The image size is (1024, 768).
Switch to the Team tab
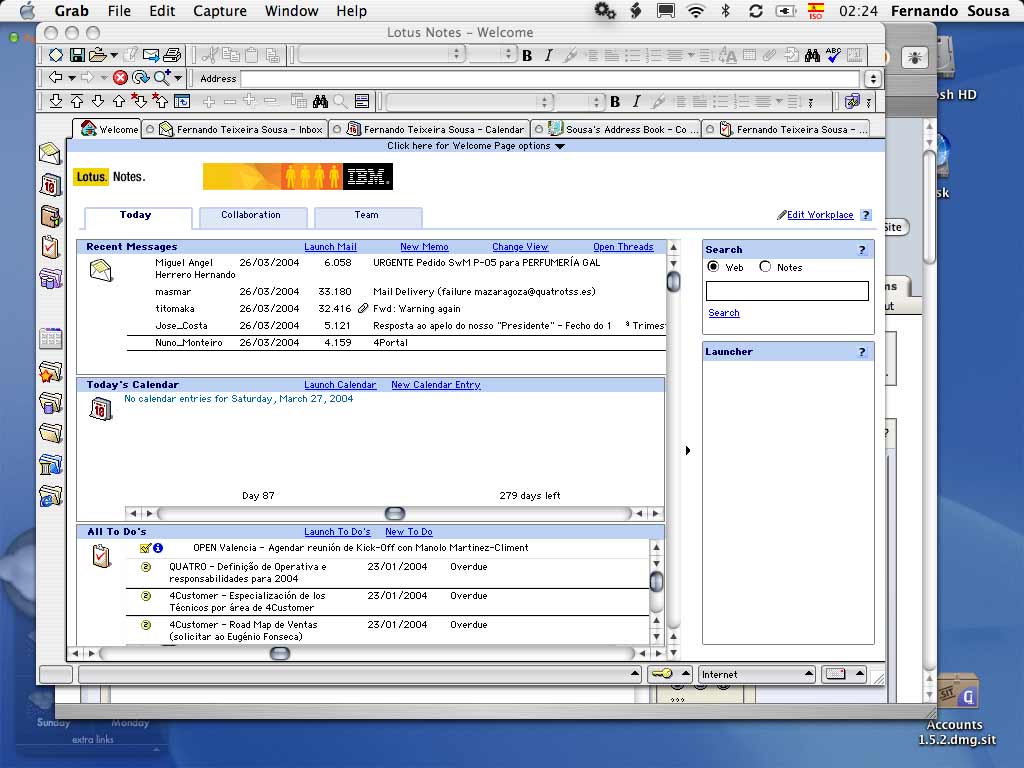366,216
